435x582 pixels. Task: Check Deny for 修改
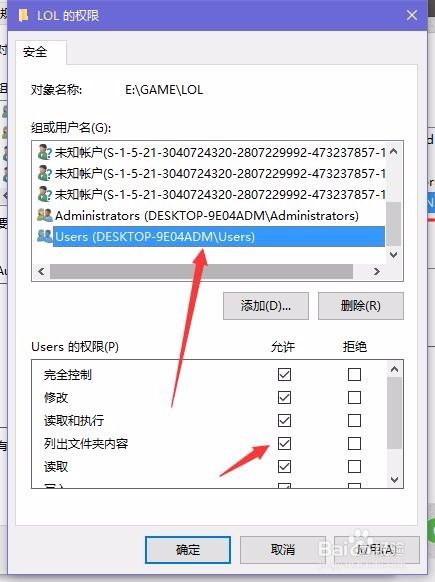pyautogui.click(x=354, y=398)
